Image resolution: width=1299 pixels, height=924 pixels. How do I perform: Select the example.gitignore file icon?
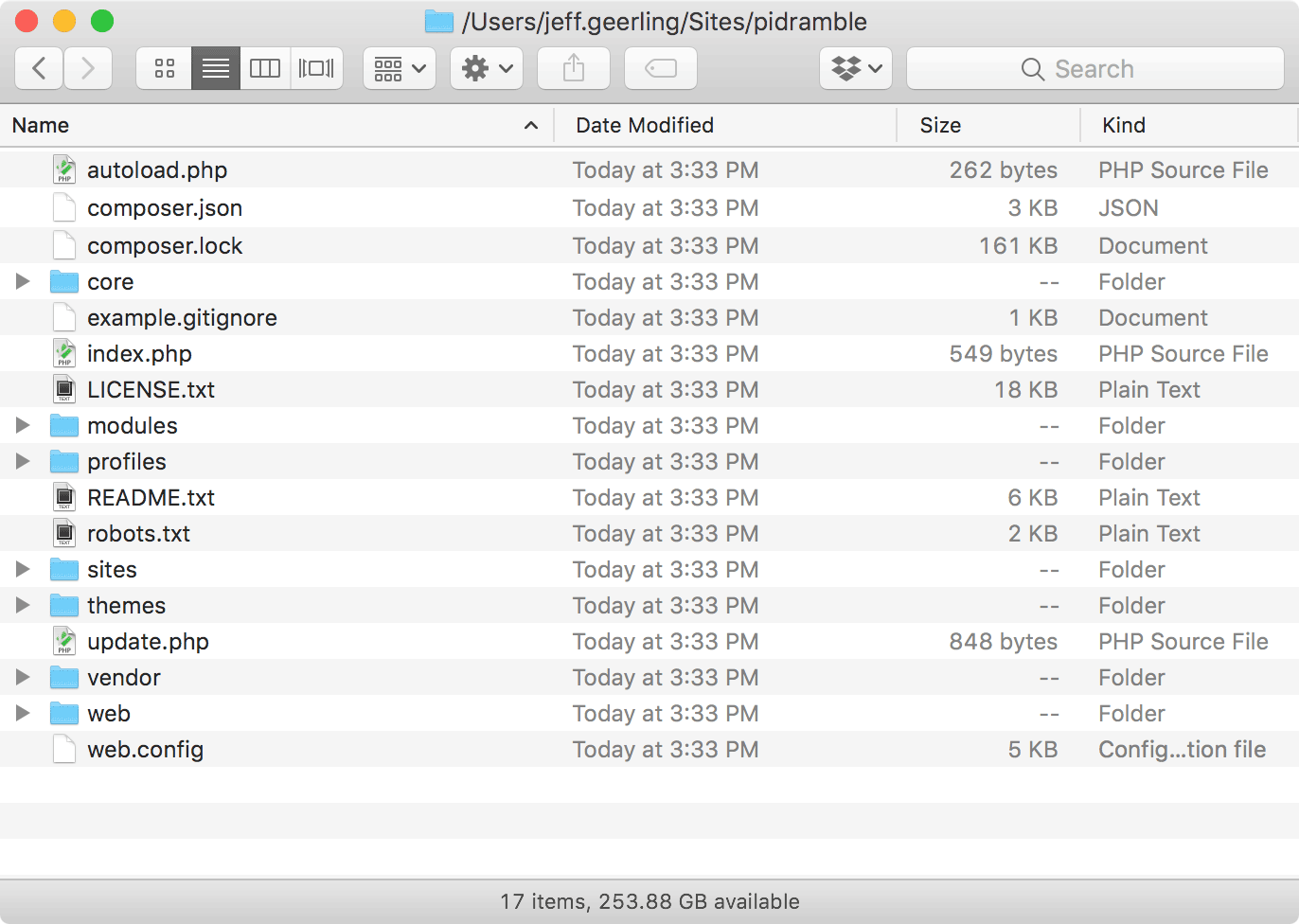click(x=64, y=317)
